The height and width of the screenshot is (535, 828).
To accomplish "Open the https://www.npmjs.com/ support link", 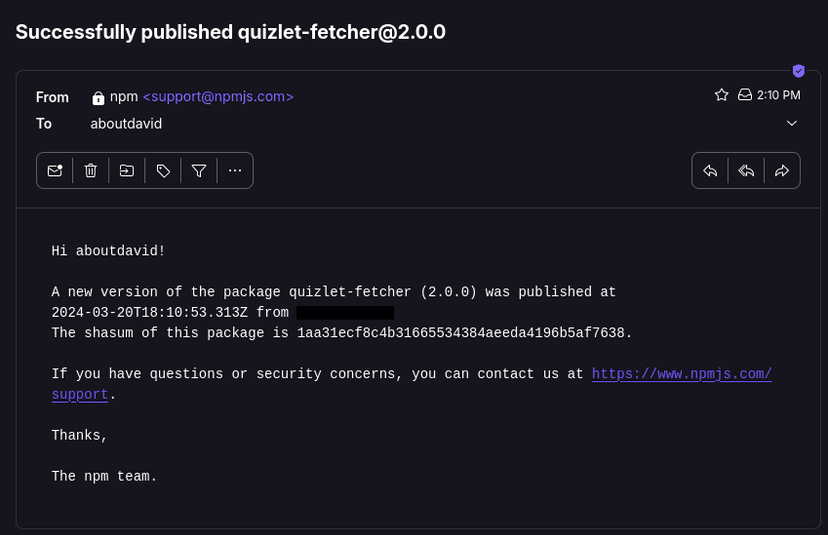I will coord(681,374).
